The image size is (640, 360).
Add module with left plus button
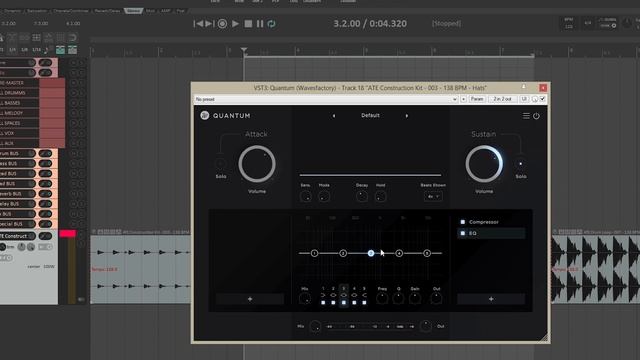[250, 299]
